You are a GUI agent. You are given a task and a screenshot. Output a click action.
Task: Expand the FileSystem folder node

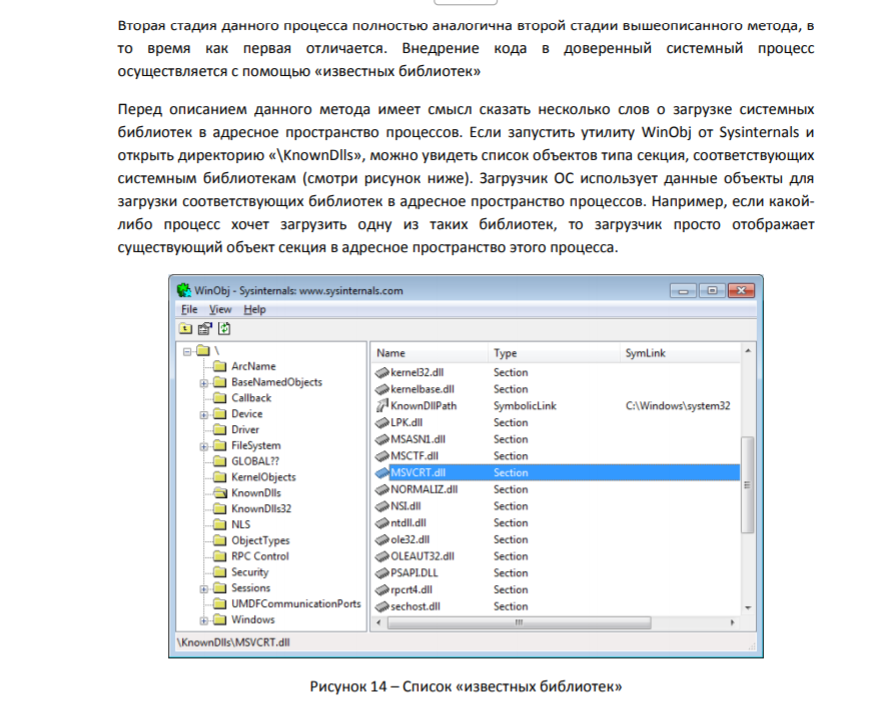pos(204,446)
